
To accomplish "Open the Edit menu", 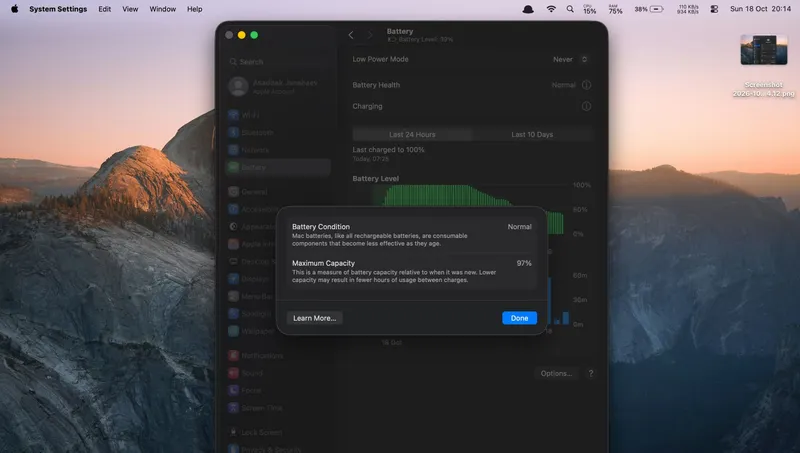I will tap(105, 9).
